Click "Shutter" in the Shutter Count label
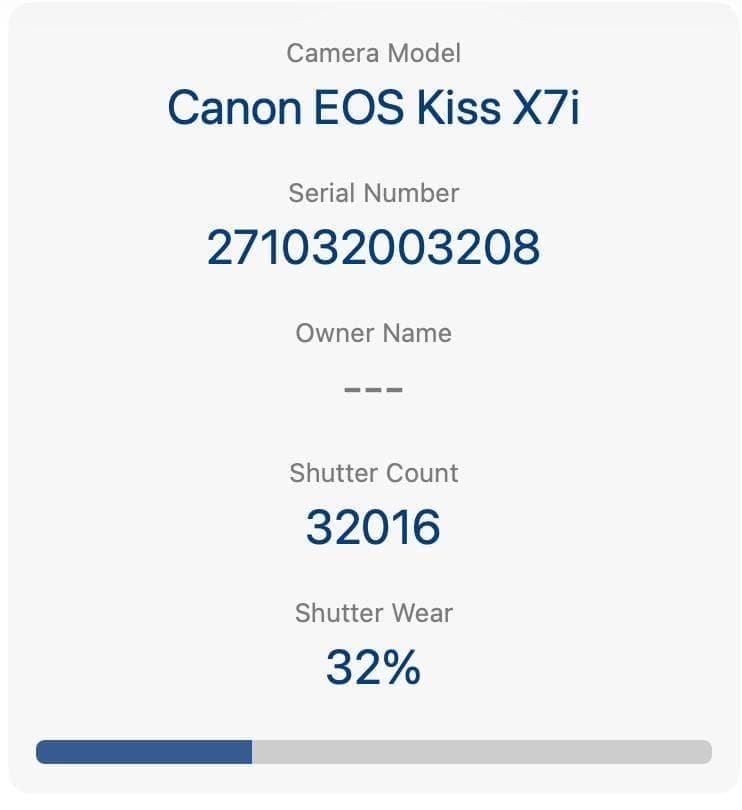742x810 pixels. (331, 473)
